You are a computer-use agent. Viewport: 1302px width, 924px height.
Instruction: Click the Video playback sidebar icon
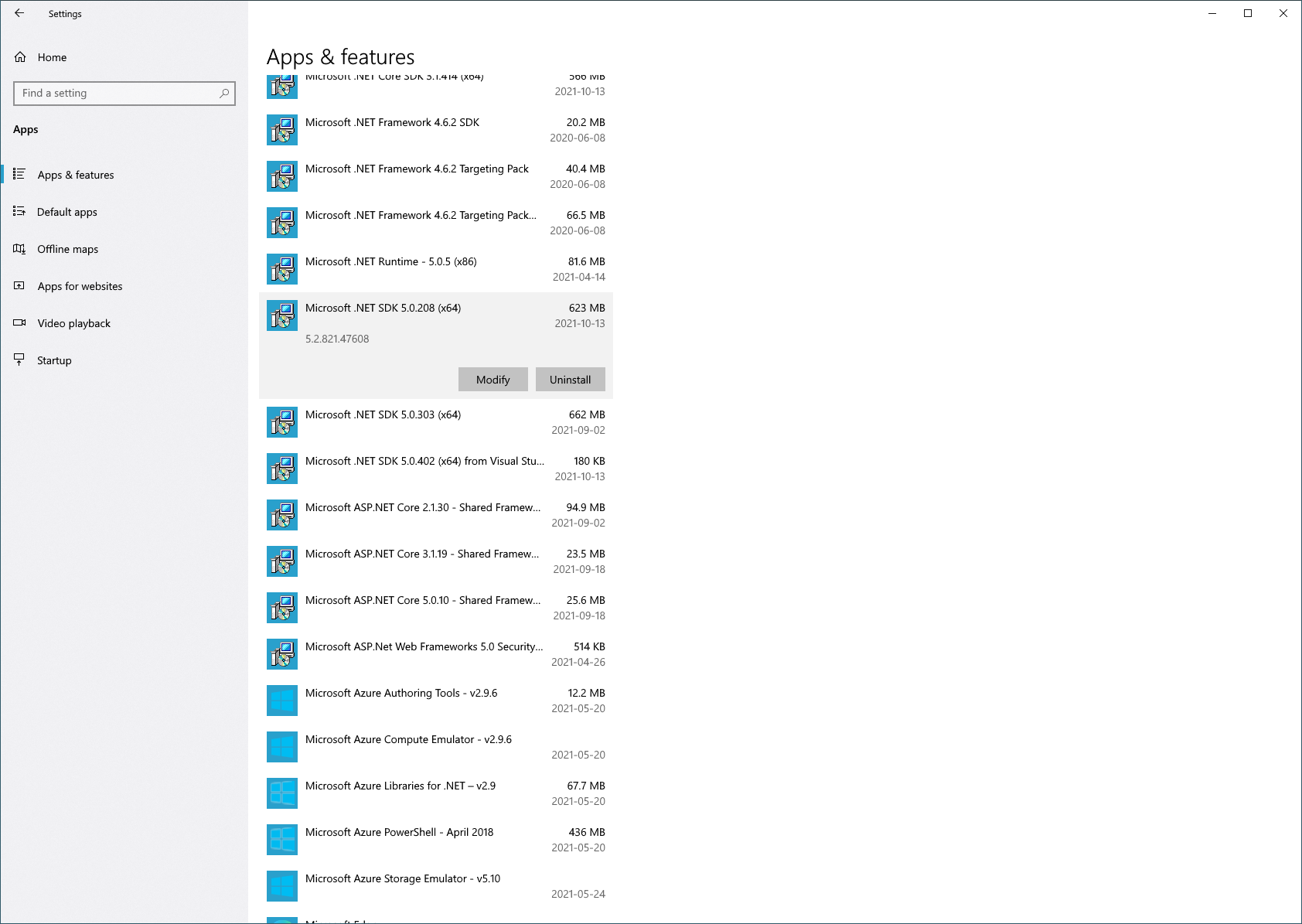coord(19,322)
